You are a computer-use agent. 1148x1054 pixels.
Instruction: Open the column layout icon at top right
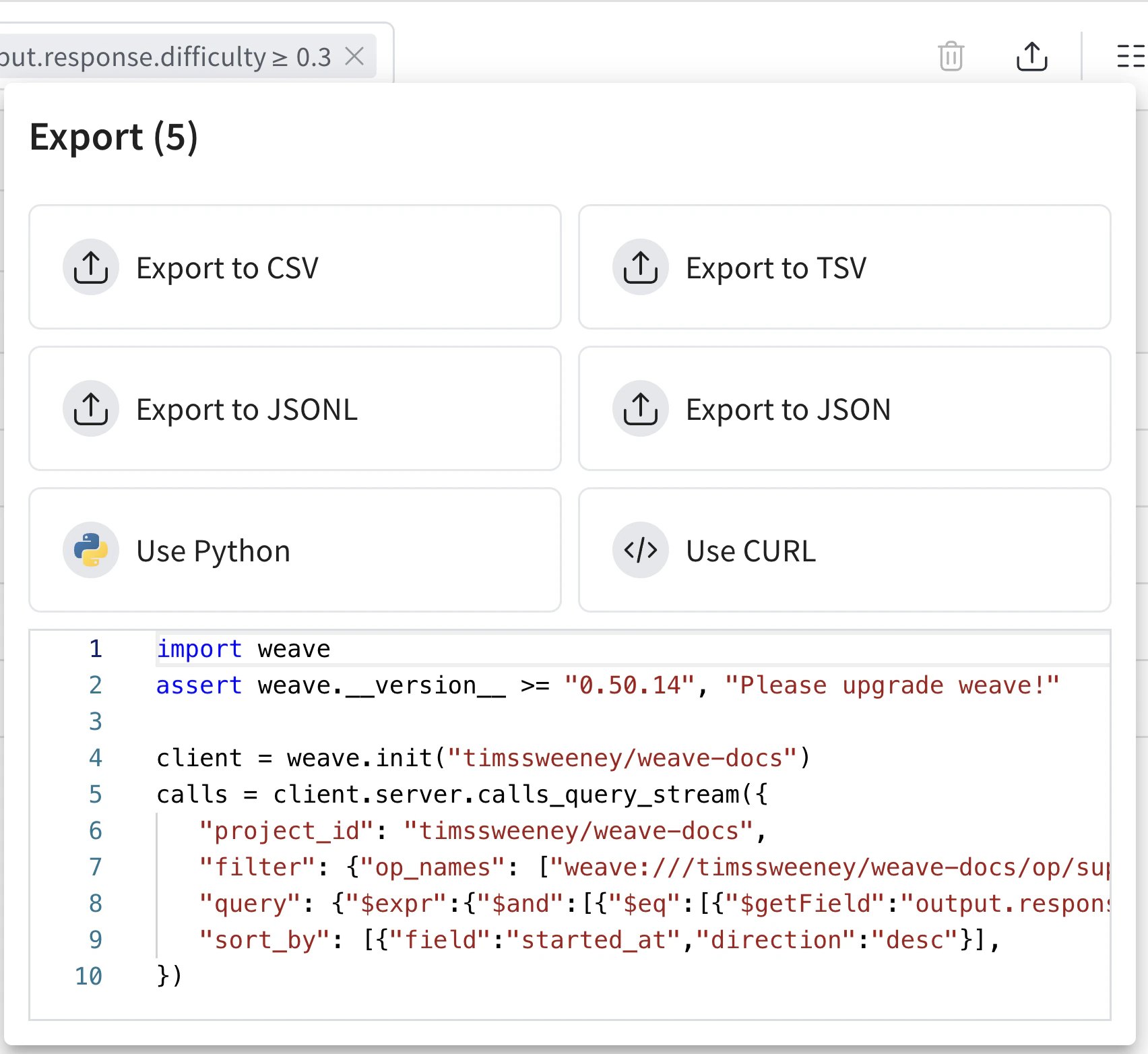1130,57
